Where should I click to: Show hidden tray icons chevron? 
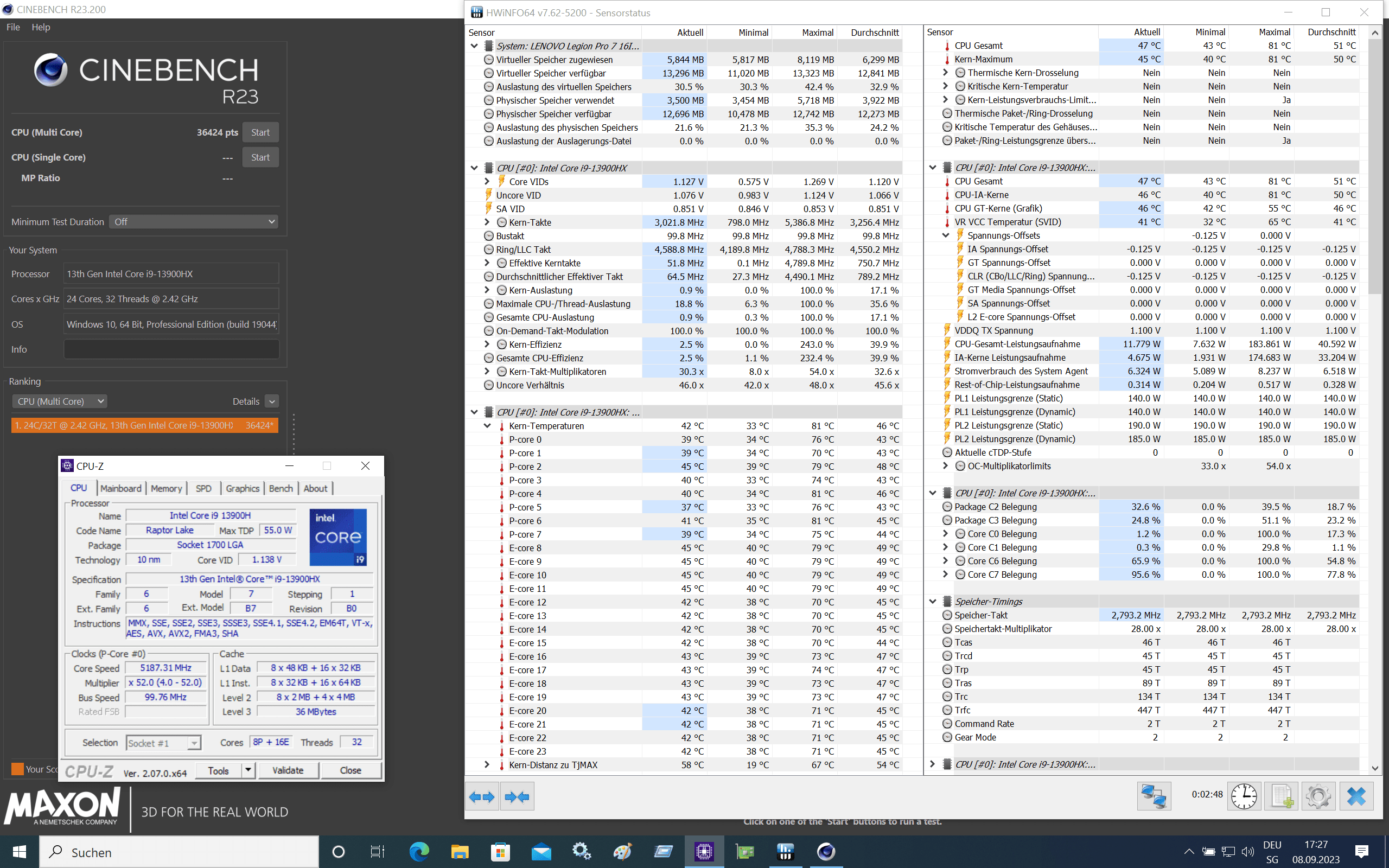pyautogui.click(x=1189, y=852)
